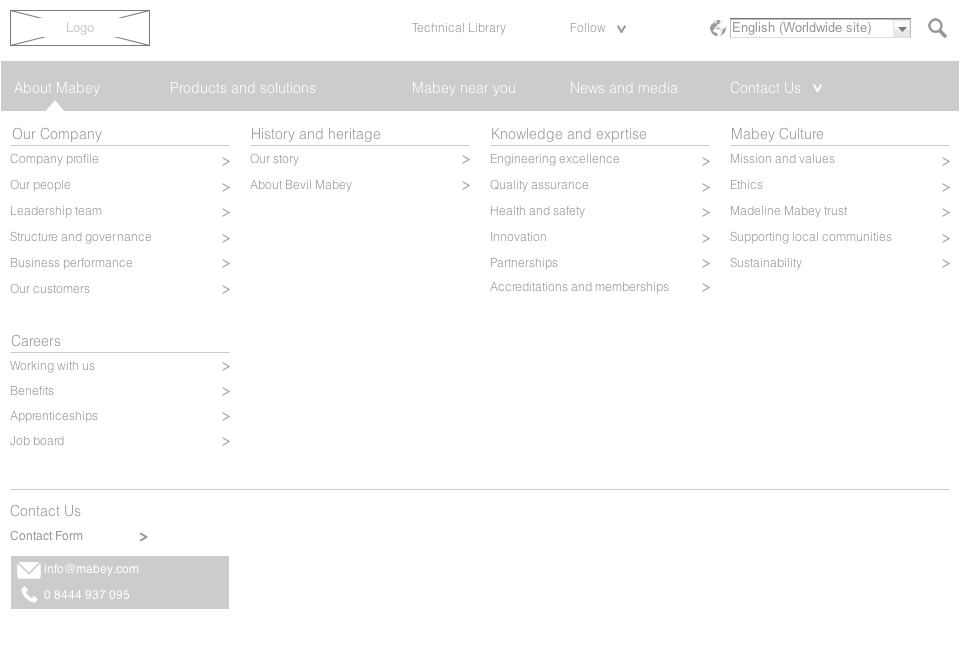Viewport: 960px width, 660px height.
Task: Click arrow beside Quality assurance
Action: click(706, 187)
